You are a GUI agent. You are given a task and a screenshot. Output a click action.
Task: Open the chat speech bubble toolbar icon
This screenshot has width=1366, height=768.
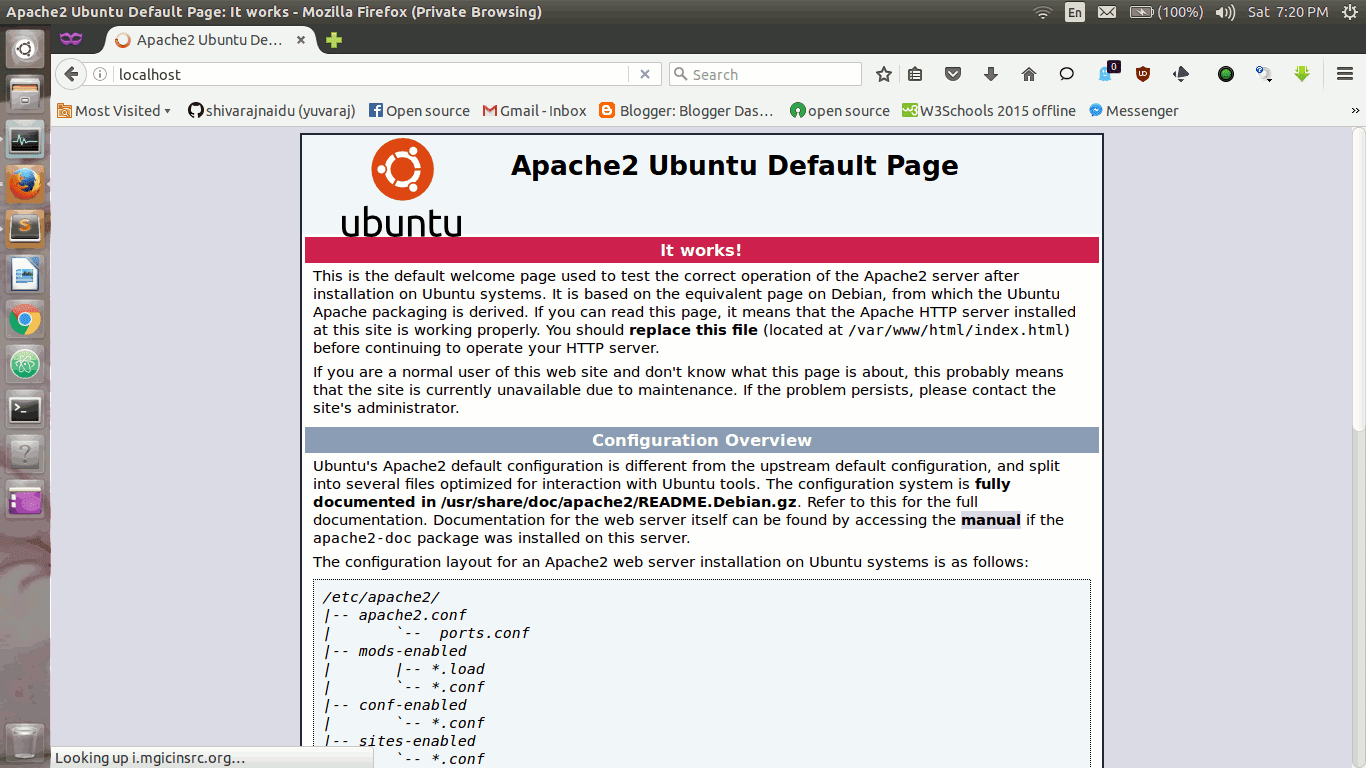click(1067, 74)
